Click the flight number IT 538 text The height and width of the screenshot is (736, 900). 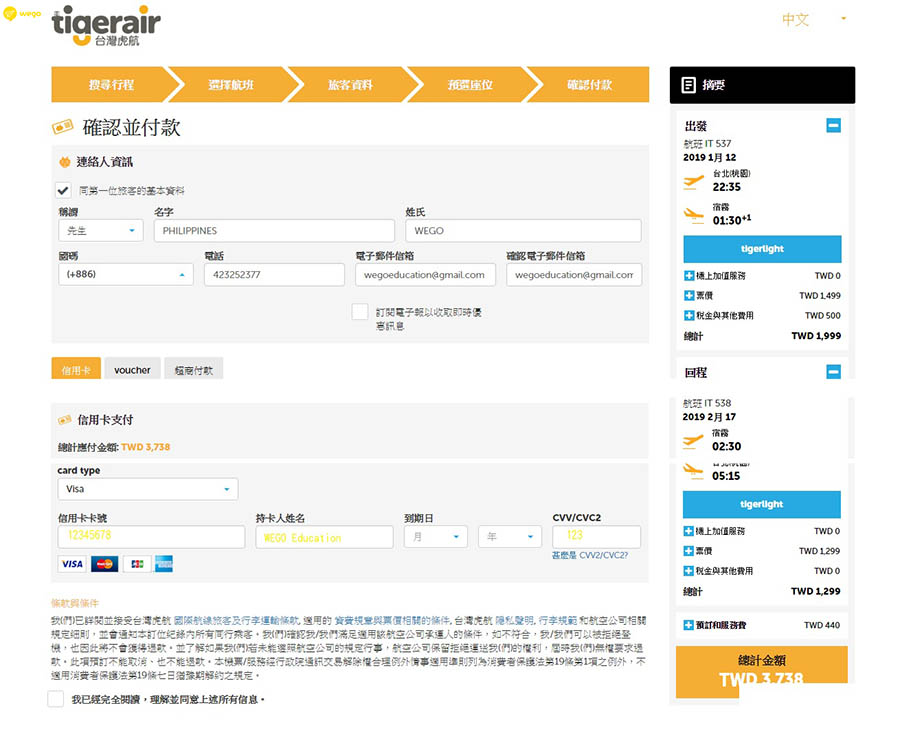click(x=718, y=403)
